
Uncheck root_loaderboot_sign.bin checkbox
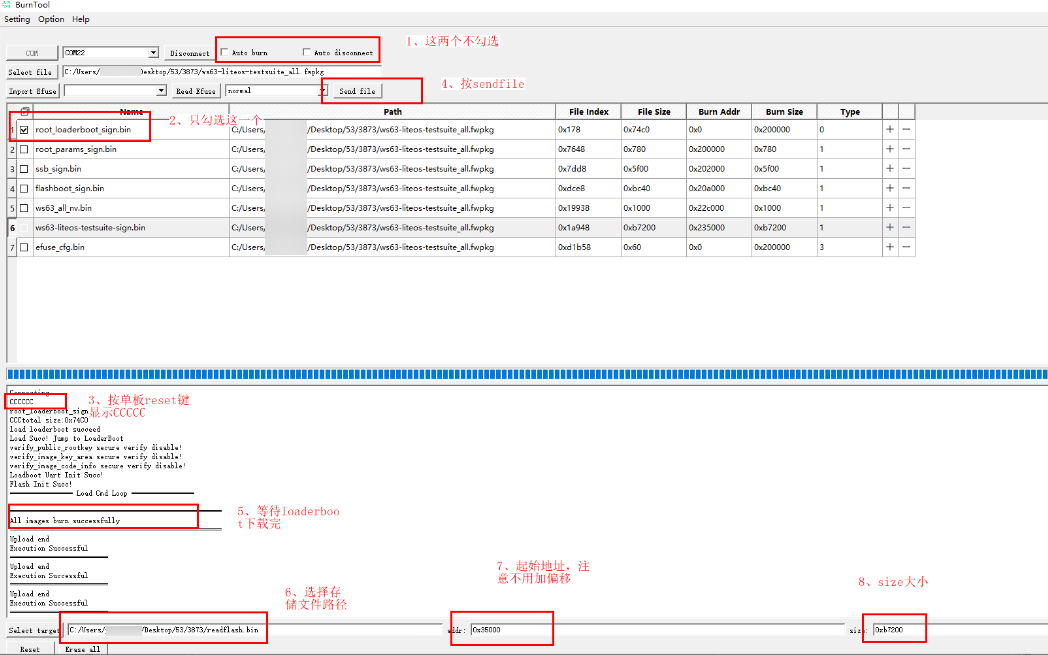24,130
